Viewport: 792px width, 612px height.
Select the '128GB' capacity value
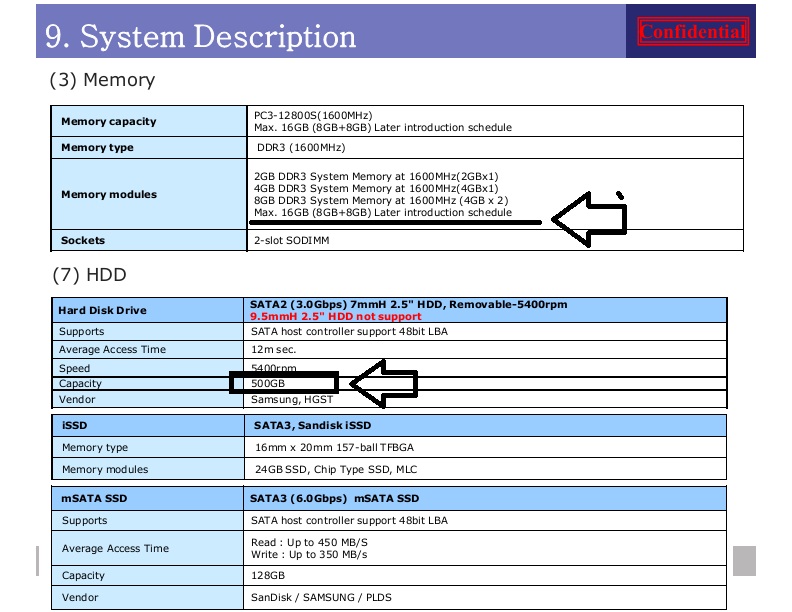(x=268, y=576)
